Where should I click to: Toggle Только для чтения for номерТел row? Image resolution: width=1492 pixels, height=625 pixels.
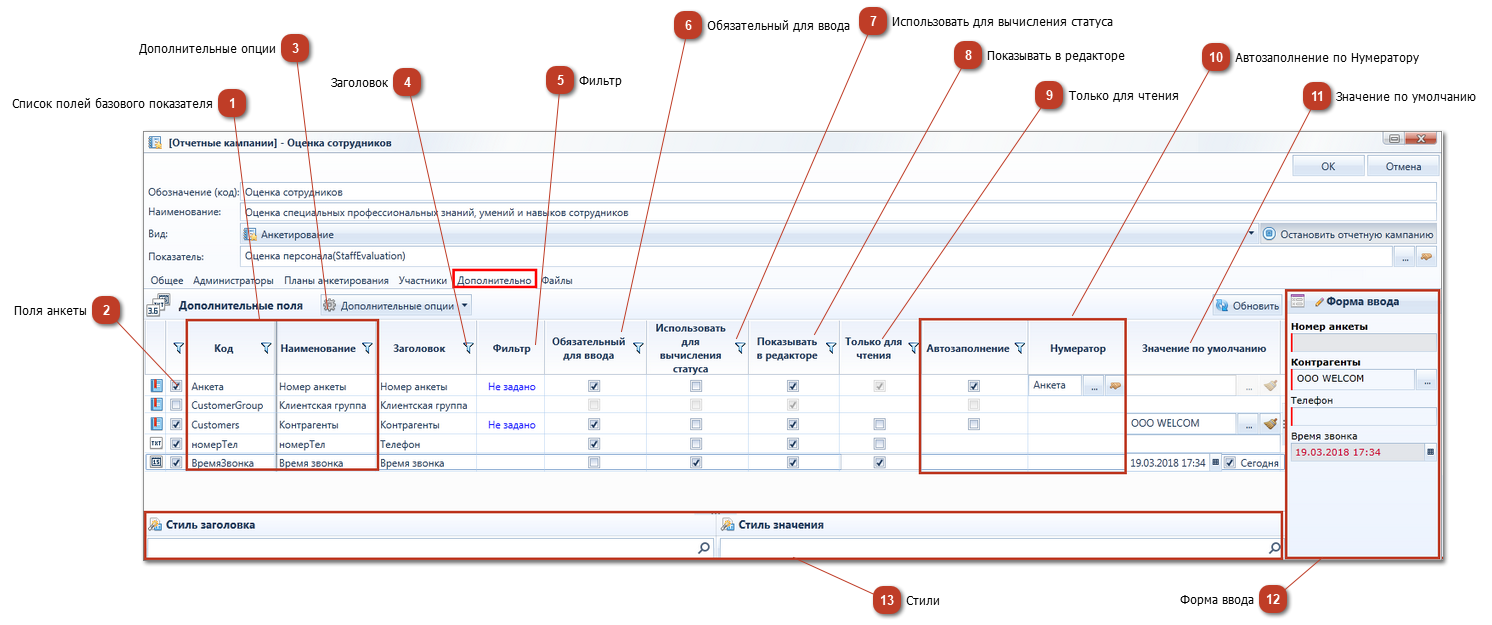click(x=880, y=443)
